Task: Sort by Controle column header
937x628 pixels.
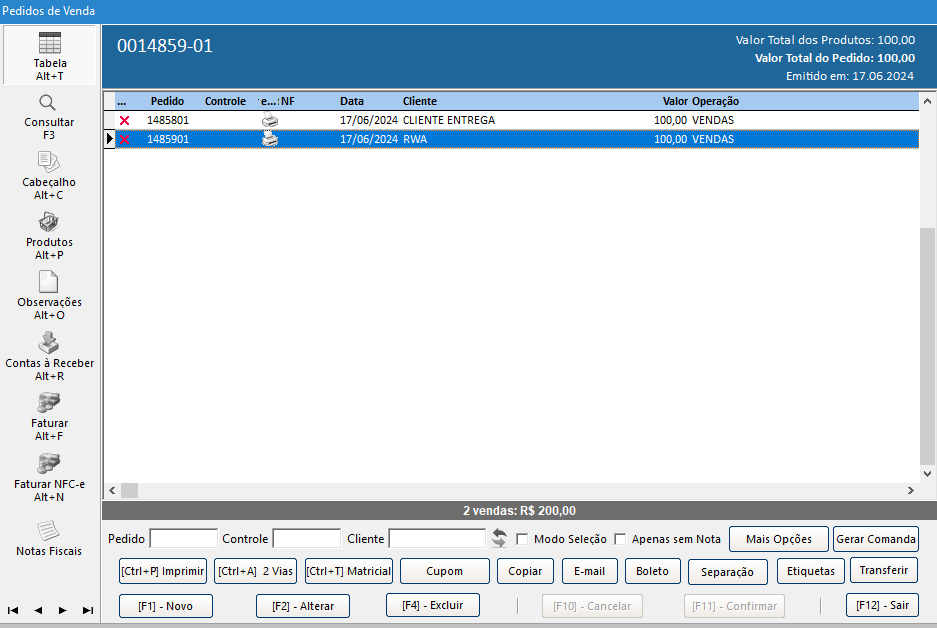Action: 225,101
